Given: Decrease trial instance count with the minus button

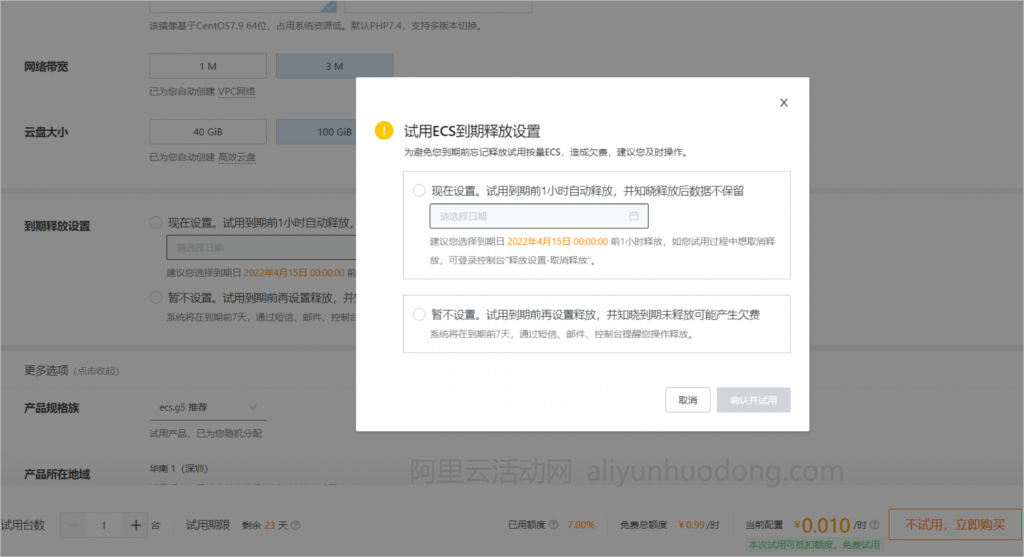Looking at the screenshot, I should [x=74, y=525].
